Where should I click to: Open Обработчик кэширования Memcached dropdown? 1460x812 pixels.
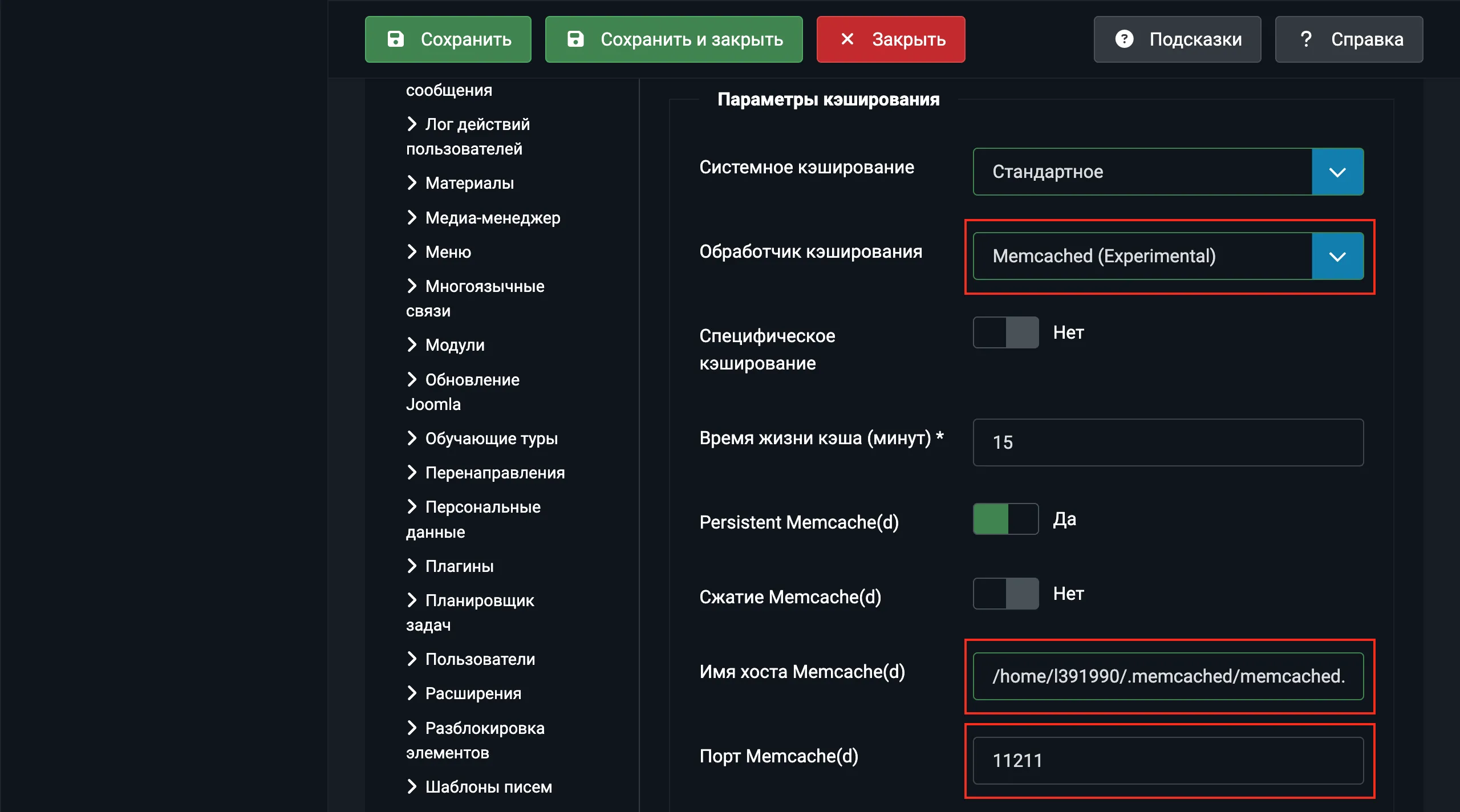tap(1168, 256)
